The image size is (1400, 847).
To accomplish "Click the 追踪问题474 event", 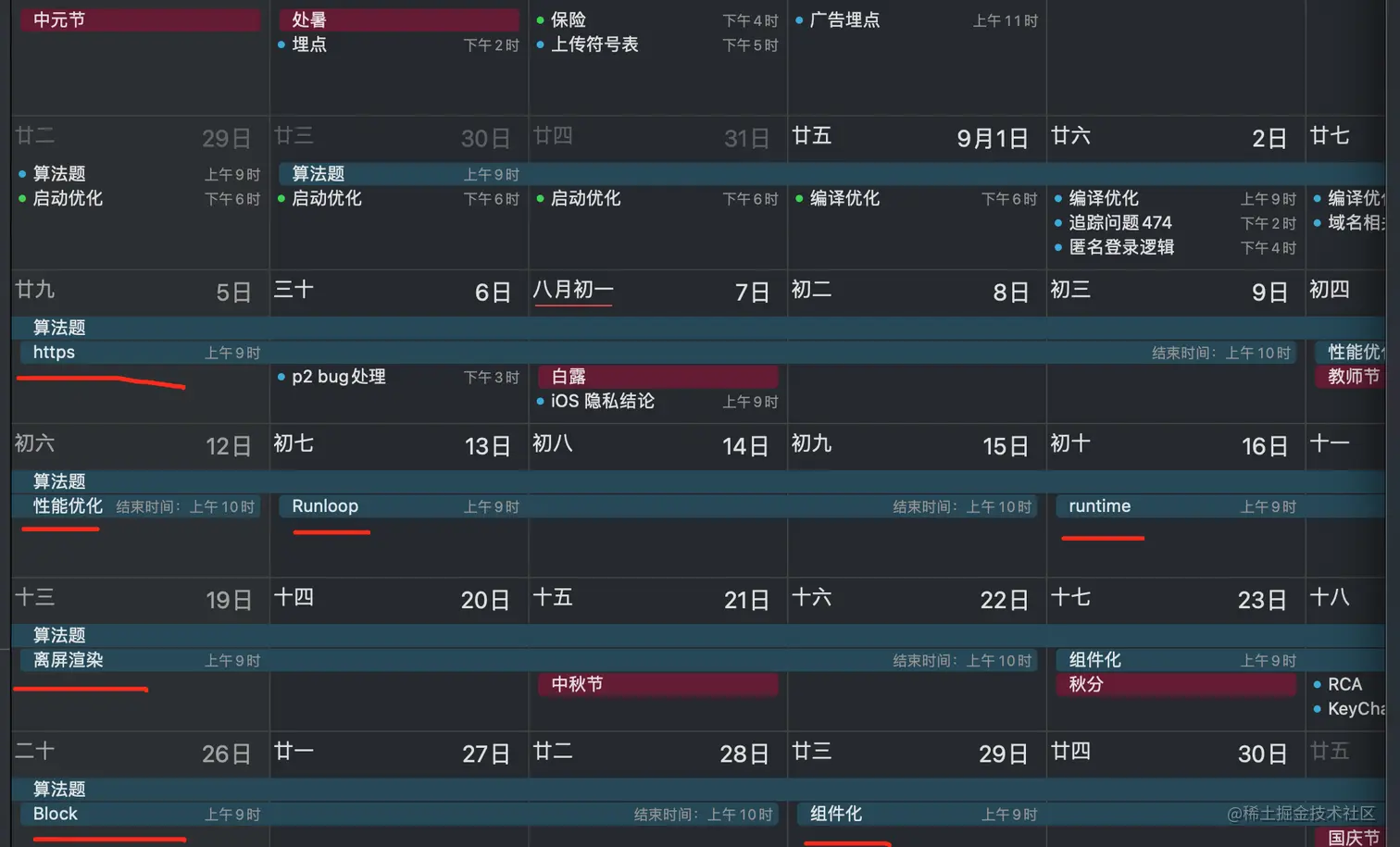I will tap(1120, 222).
